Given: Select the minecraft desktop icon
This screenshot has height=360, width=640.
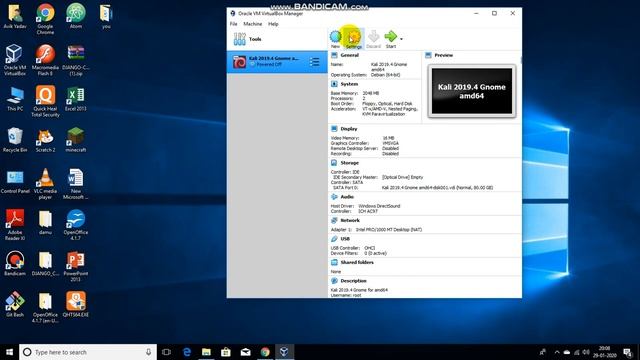Looking at the screenshot, I should tap(76, 140).
